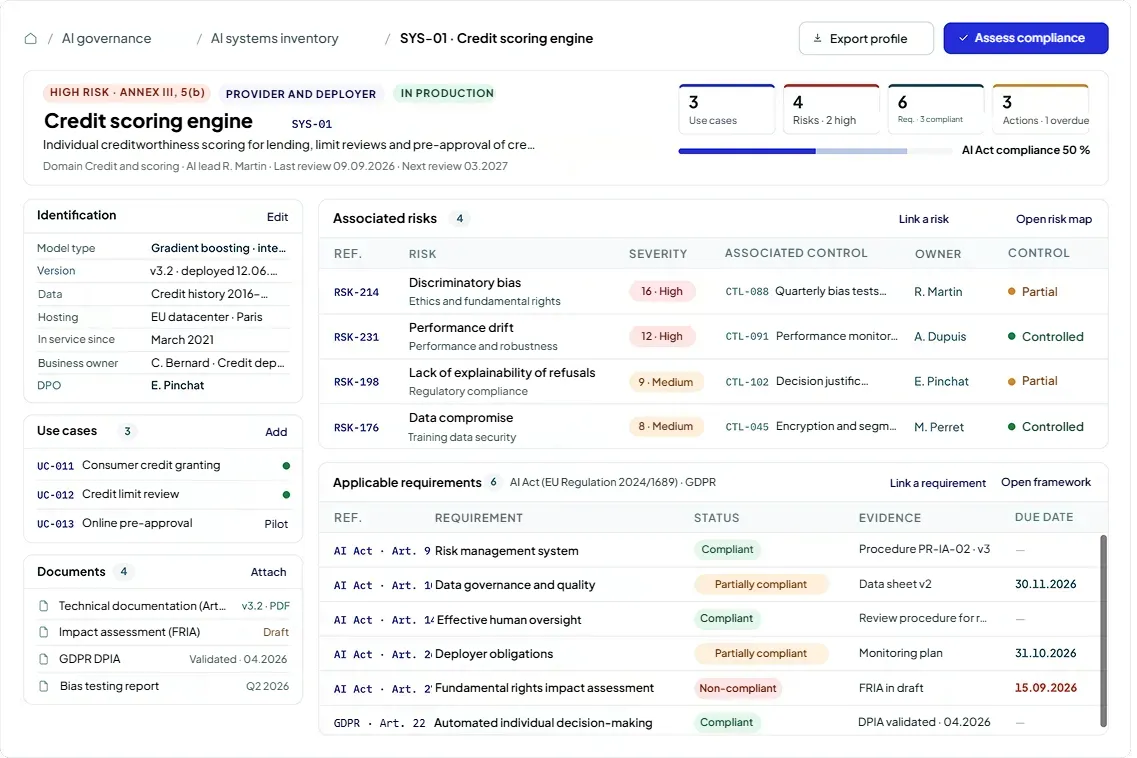The height and width of the screenshot is (758, 1137).
Task: Open AI systems inventory breadcrumb
Action: click(274, 38)
